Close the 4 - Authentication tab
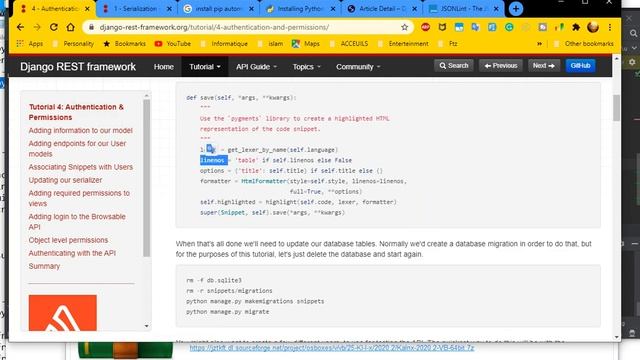 tap(87, 9)
